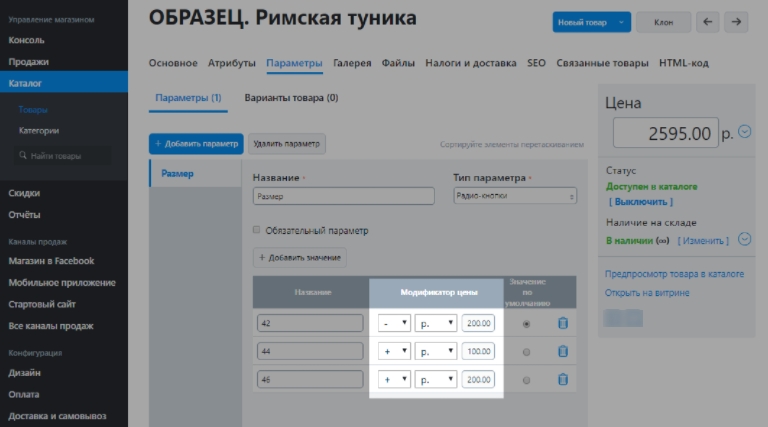Screen dimensions: 768x427
Task: Open sign dropdown for size 42
Action: 394,323
